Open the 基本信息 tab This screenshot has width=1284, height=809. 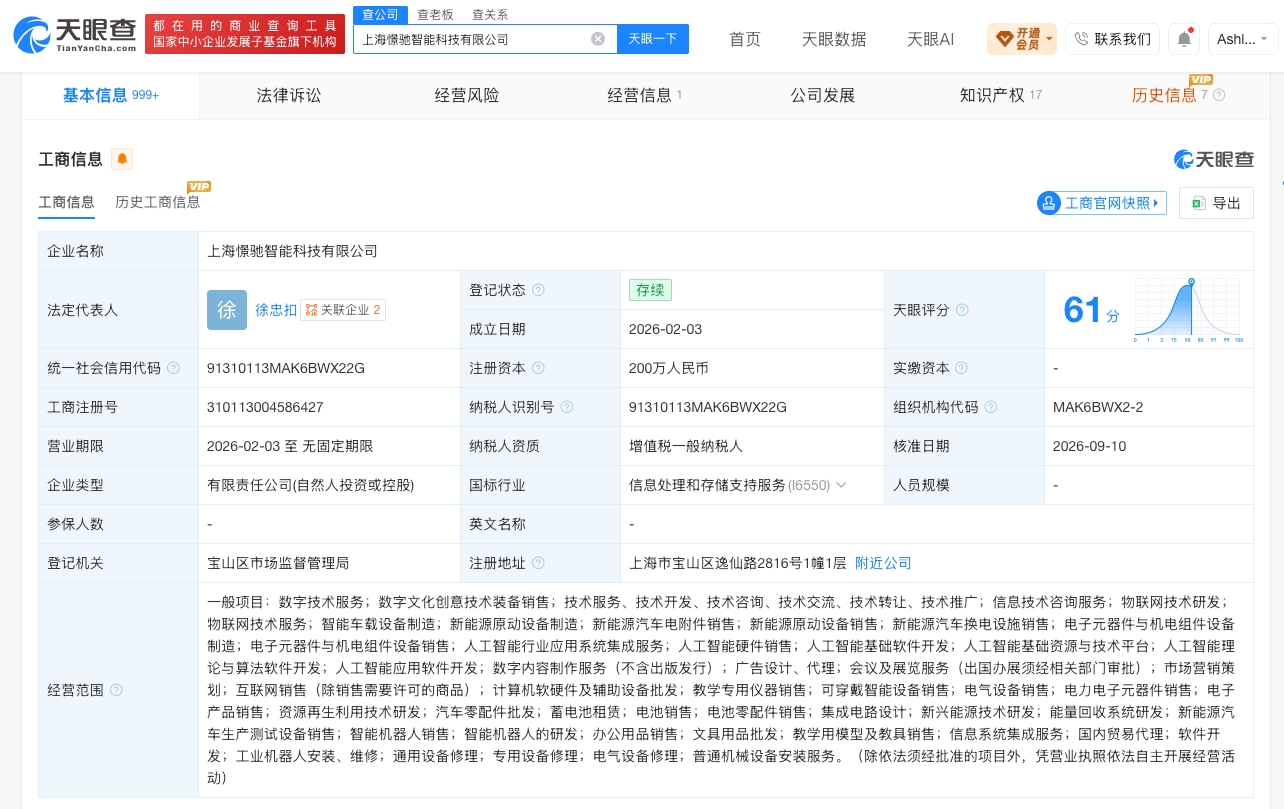(x=111, y=95)
